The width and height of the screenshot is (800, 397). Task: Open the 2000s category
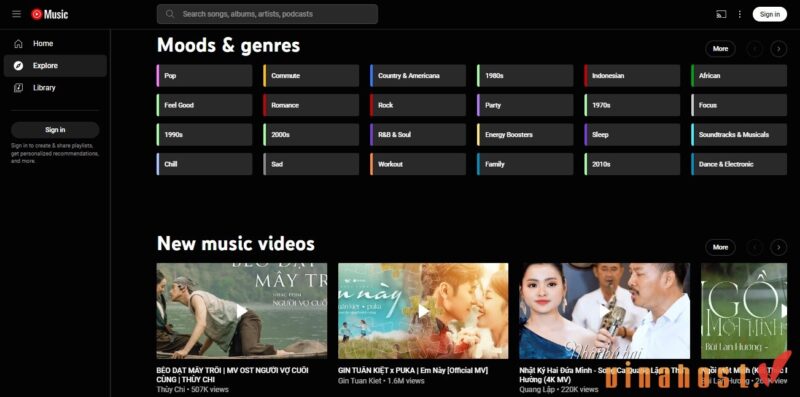coord(311,135)
